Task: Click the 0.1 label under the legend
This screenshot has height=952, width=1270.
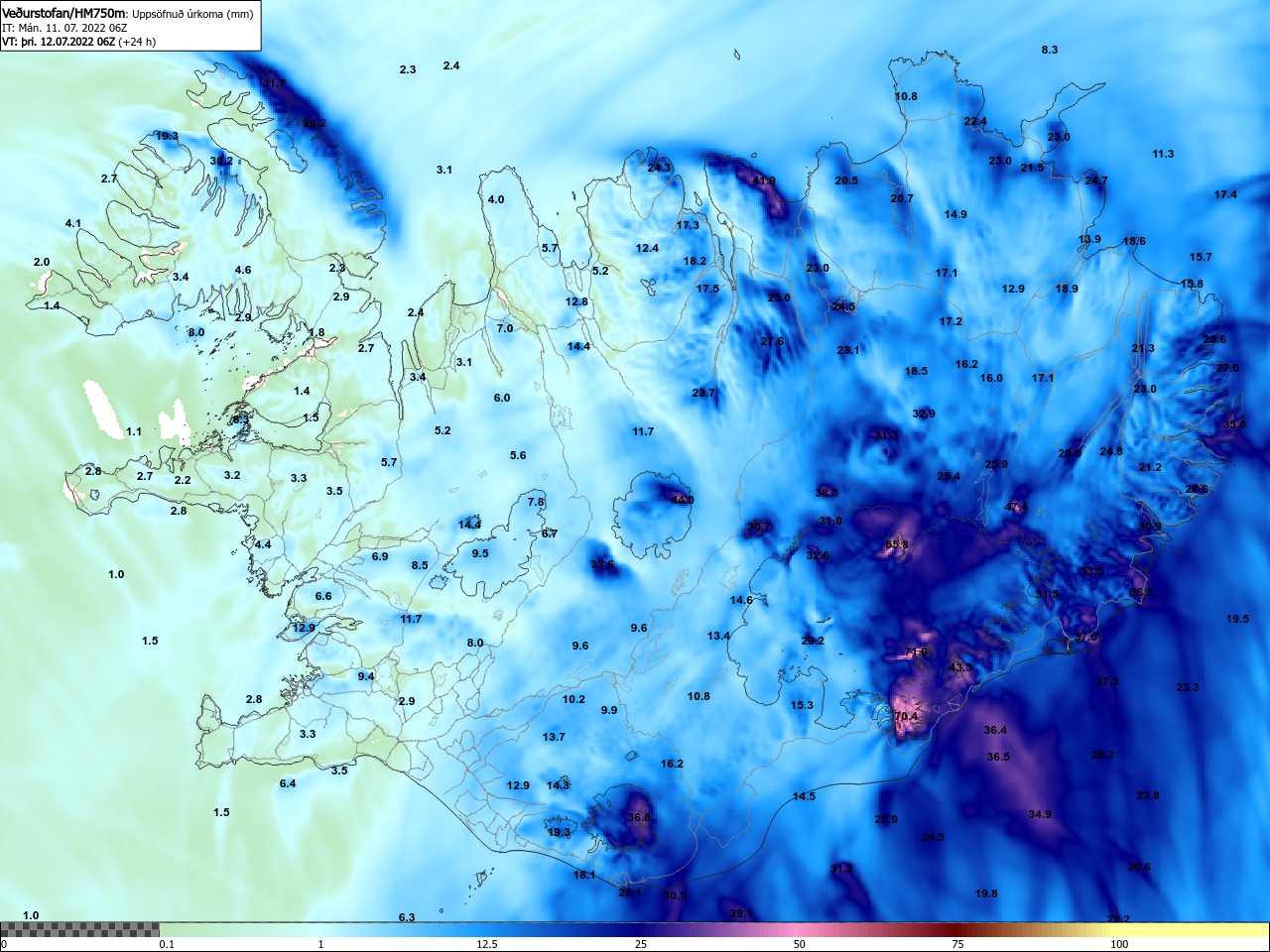Action: point(167,944)
